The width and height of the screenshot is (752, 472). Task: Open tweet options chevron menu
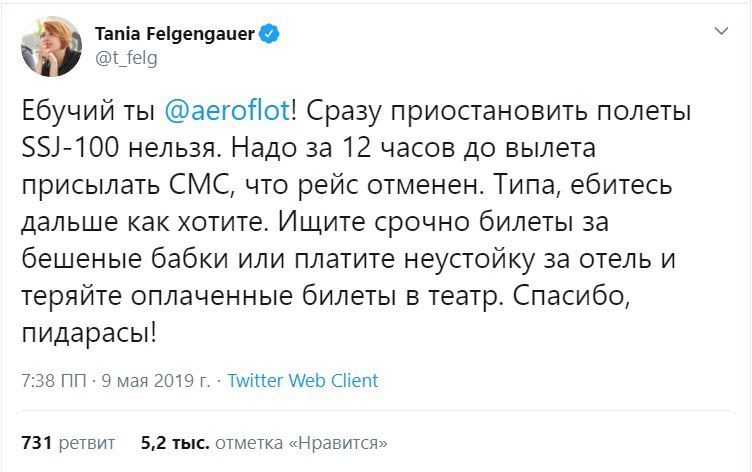click(720, 35)
